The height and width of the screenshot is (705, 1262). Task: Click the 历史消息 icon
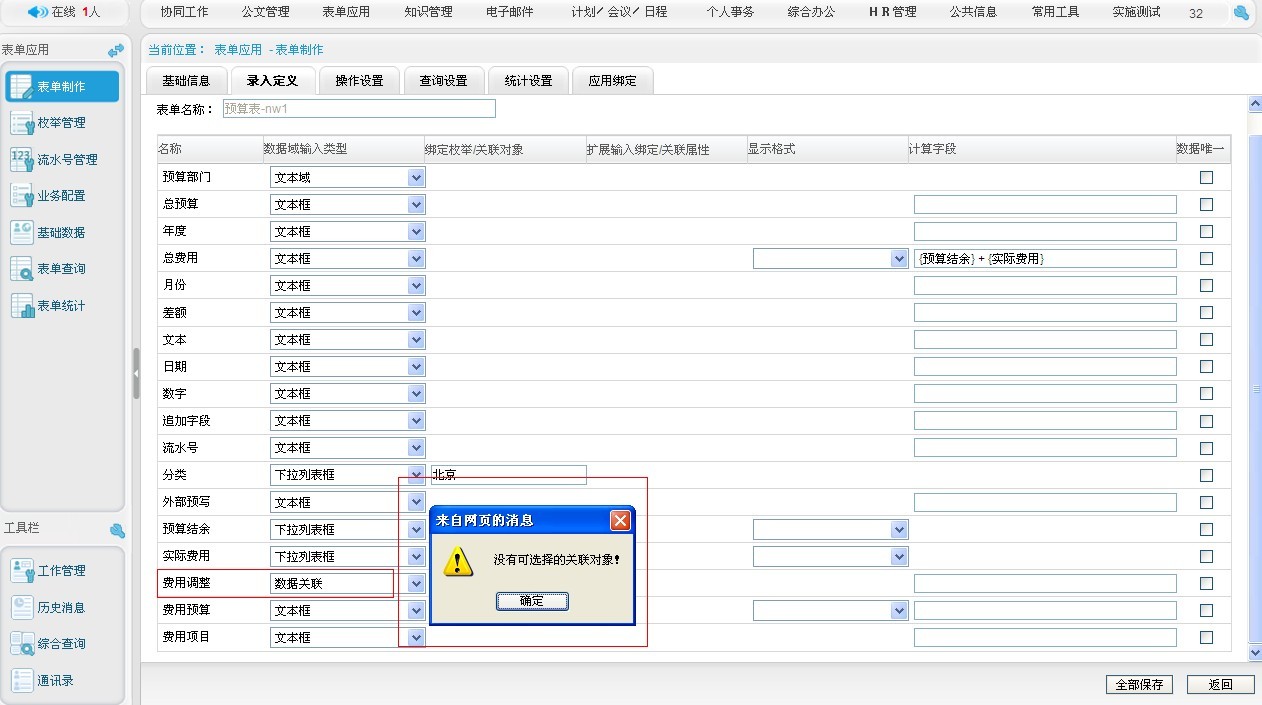(x=22, y=607)
